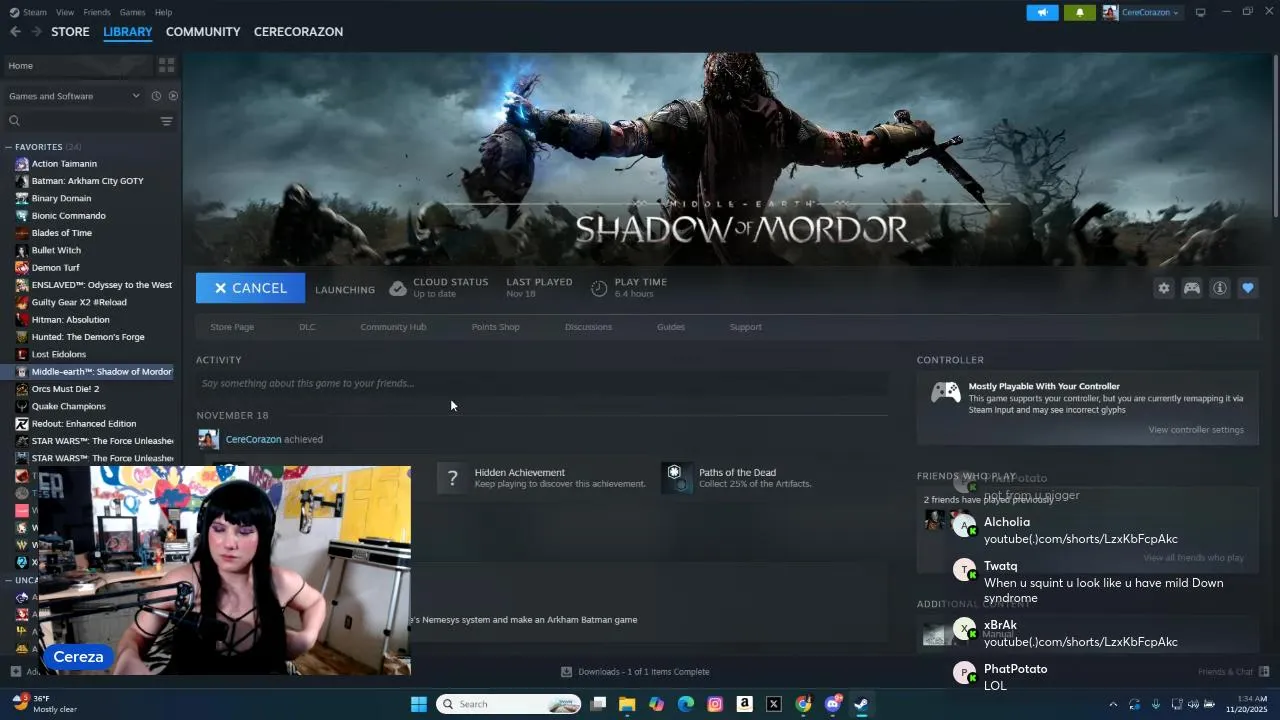1280x720 pixels.
Task: Switch to the STORE tab
Action: click(70, 32)
